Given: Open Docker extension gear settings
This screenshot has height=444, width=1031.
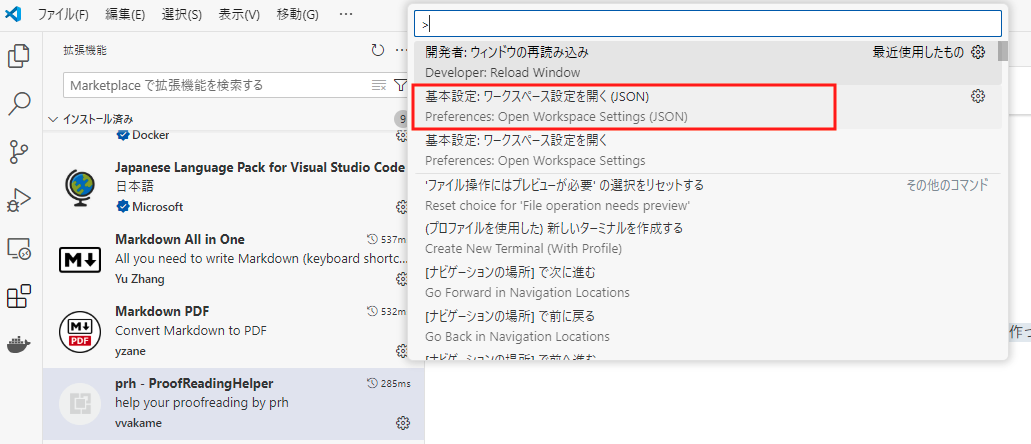Looking at the screenshot, I should coord(402,136).
